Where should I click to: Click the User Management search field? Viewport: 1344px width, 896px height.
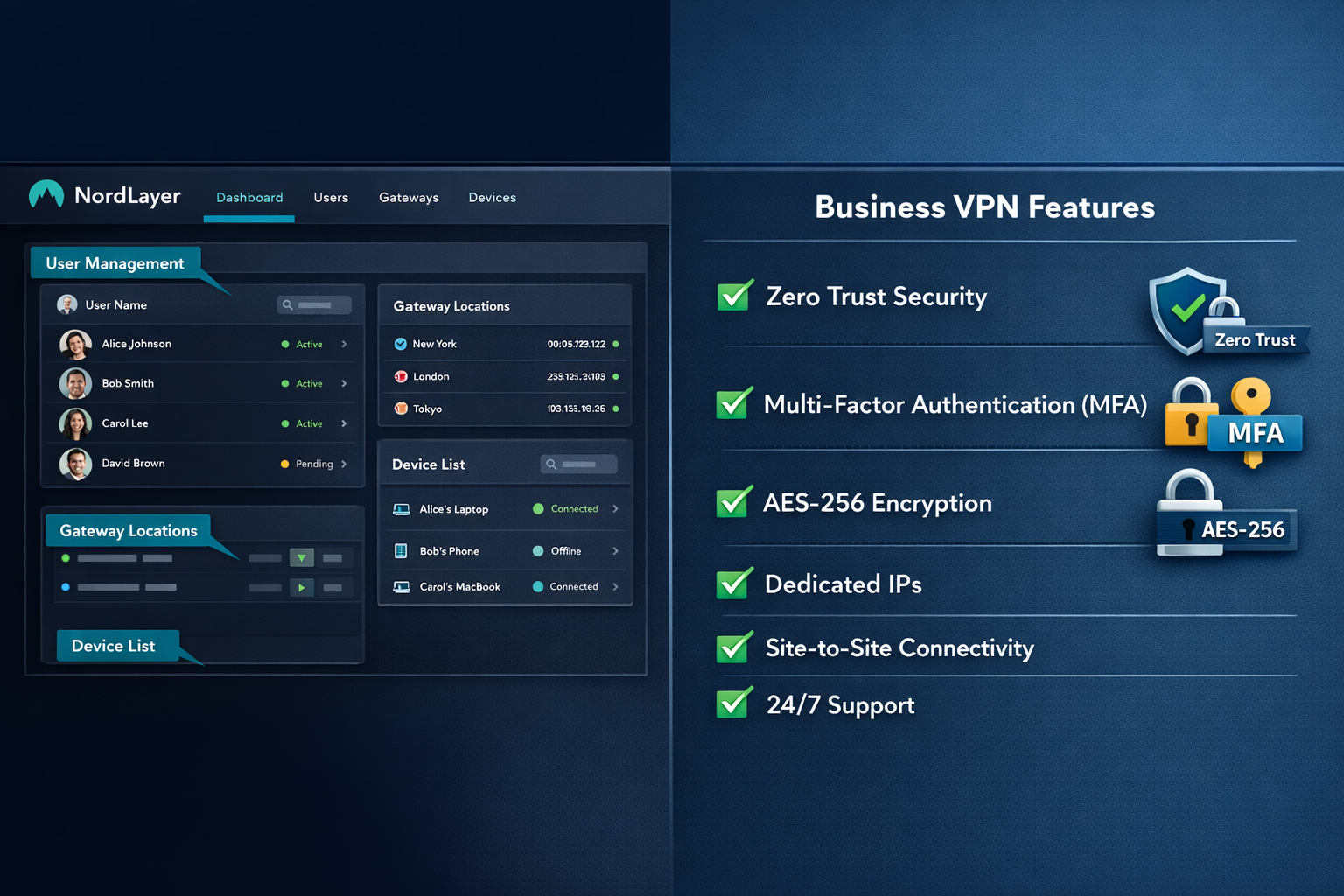coord(314,305)
